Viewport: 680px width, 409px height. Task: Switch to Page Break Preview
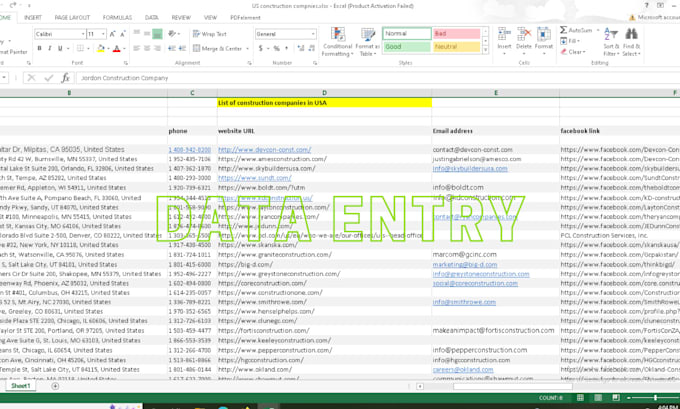(x=616, y=398)
